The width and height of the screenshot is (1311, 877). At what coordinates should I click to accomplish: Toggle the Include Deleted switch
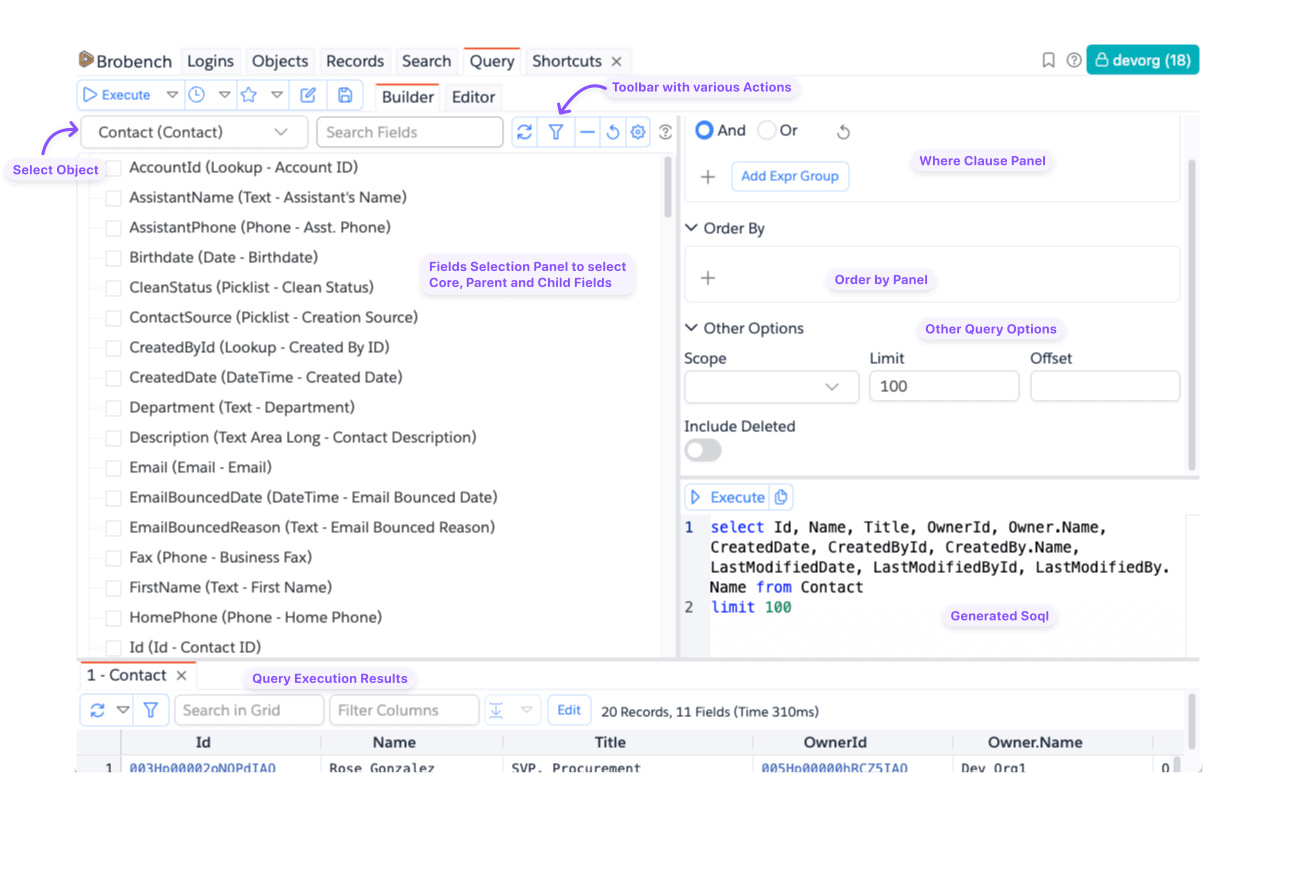pos(703,450)
